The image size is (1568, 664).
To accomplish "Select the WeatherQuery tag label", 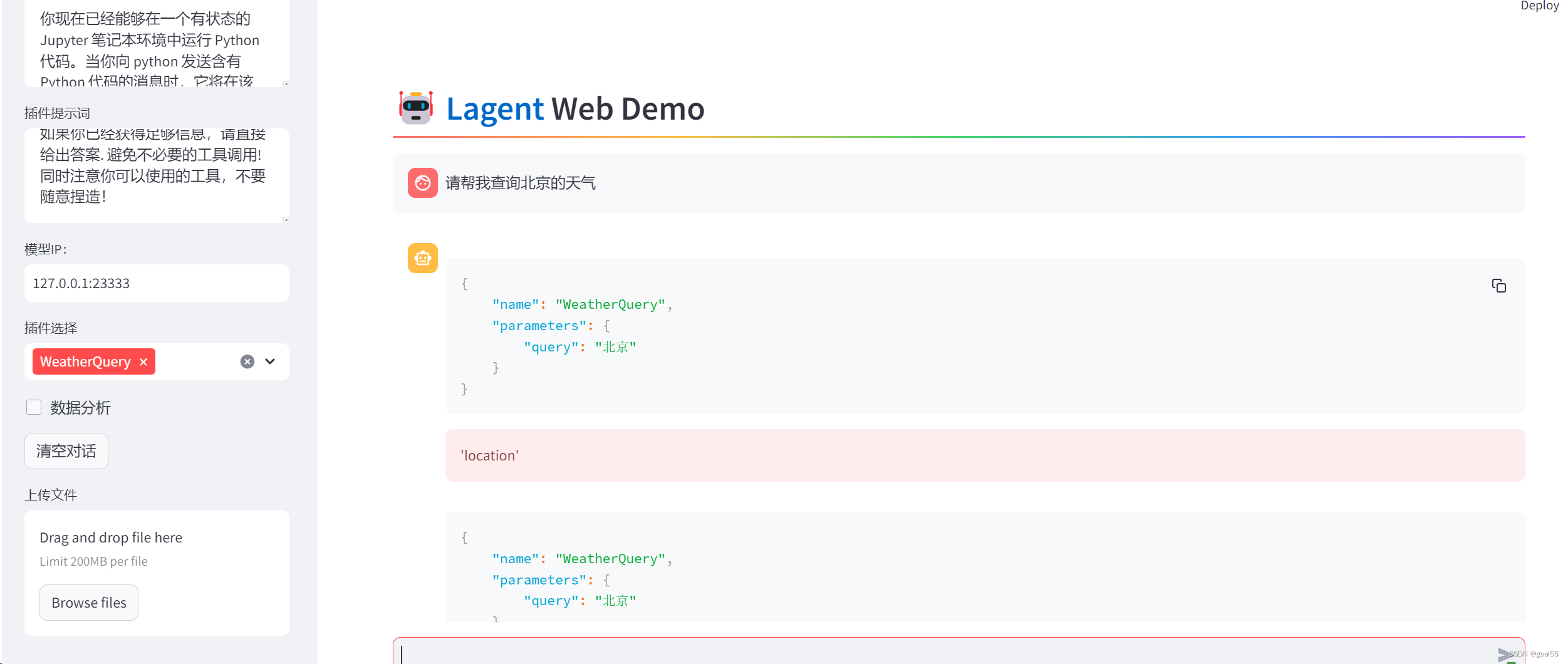I will 85,361.
